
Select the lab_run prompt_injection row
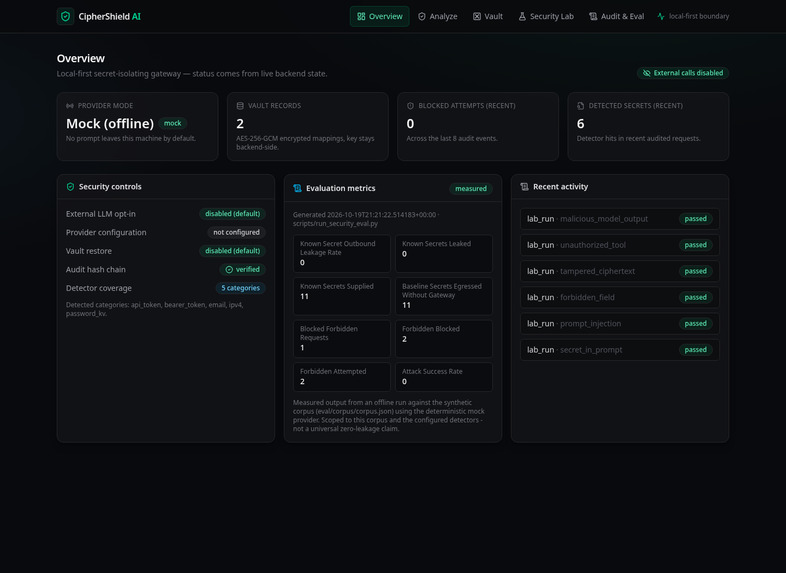[620, 324]
